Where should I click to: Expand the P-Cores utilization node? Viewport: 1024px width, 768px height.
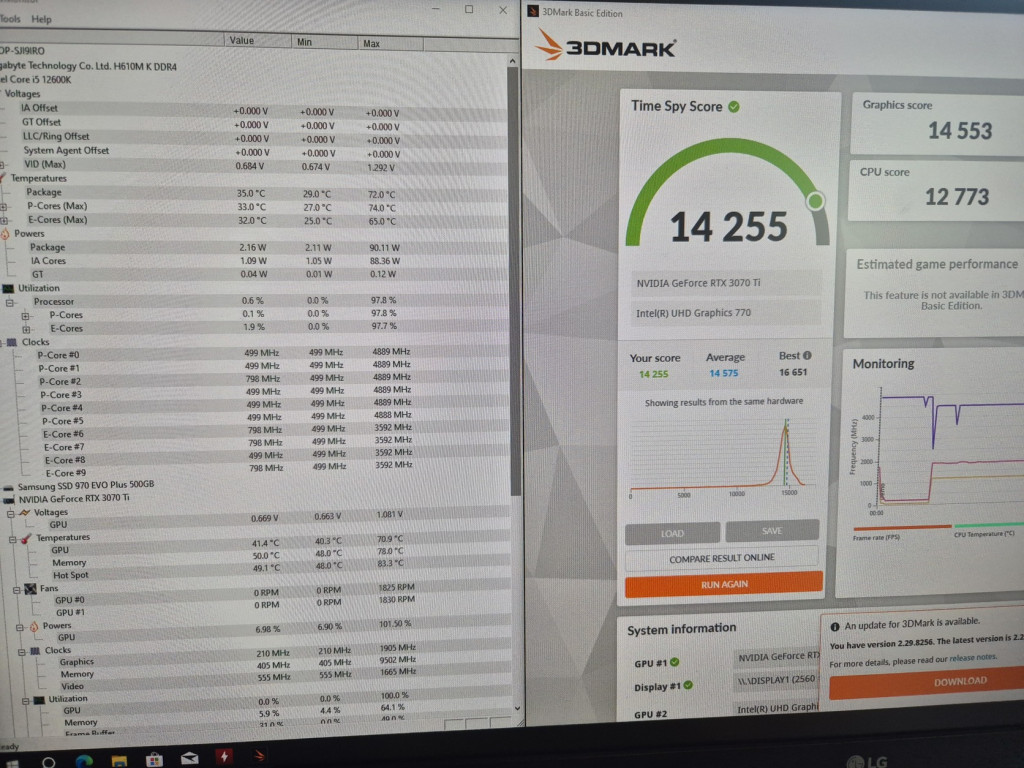coord(25,316)
